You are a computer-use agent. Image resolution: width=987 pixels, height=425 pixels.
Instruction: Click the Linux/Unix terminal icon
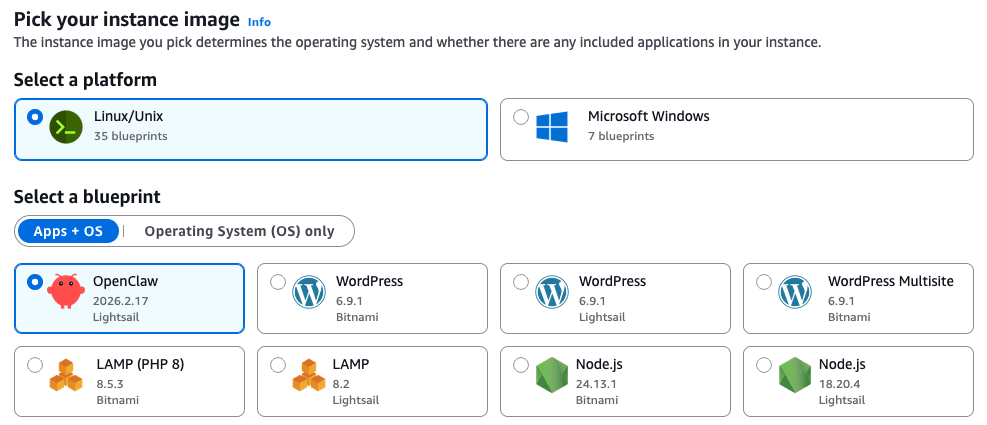tap(67, 126)
